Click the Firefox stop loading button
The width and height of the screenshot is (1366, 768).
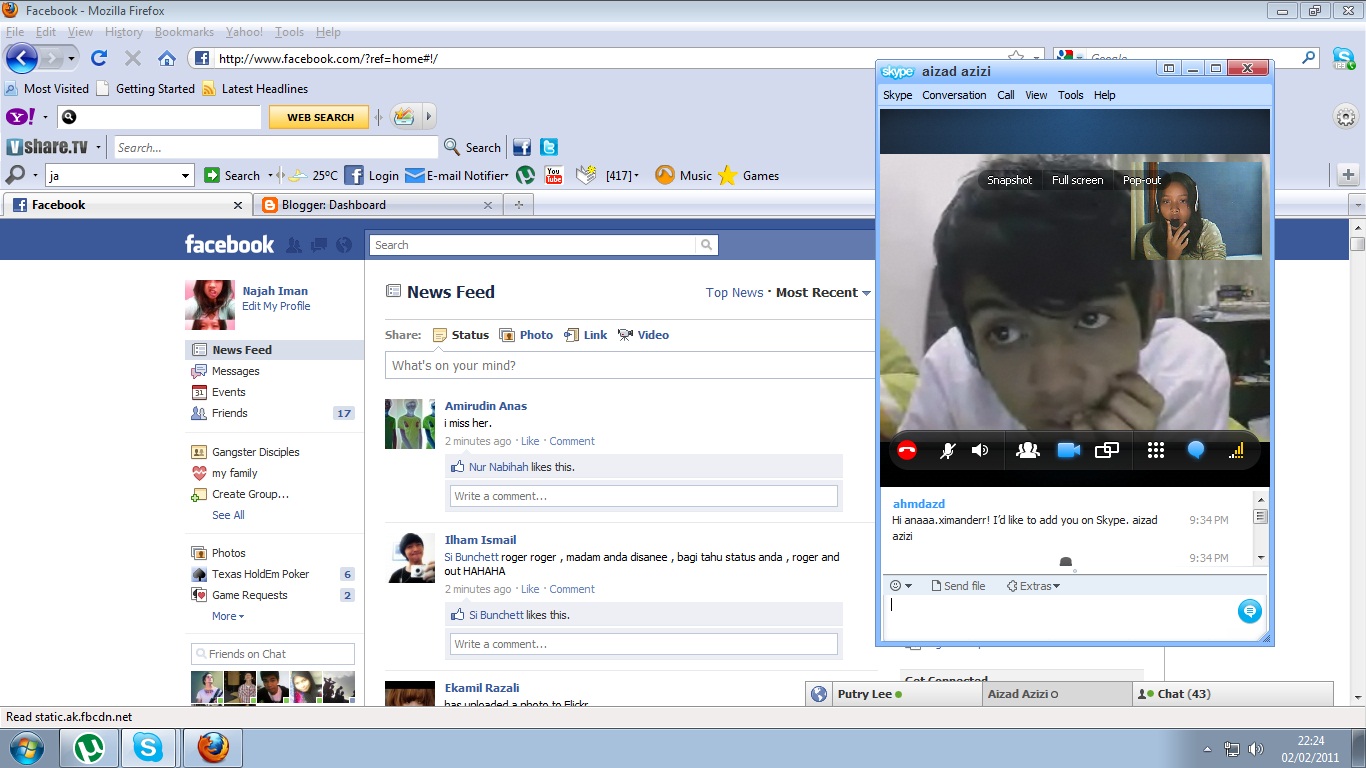tap(132, 58)
